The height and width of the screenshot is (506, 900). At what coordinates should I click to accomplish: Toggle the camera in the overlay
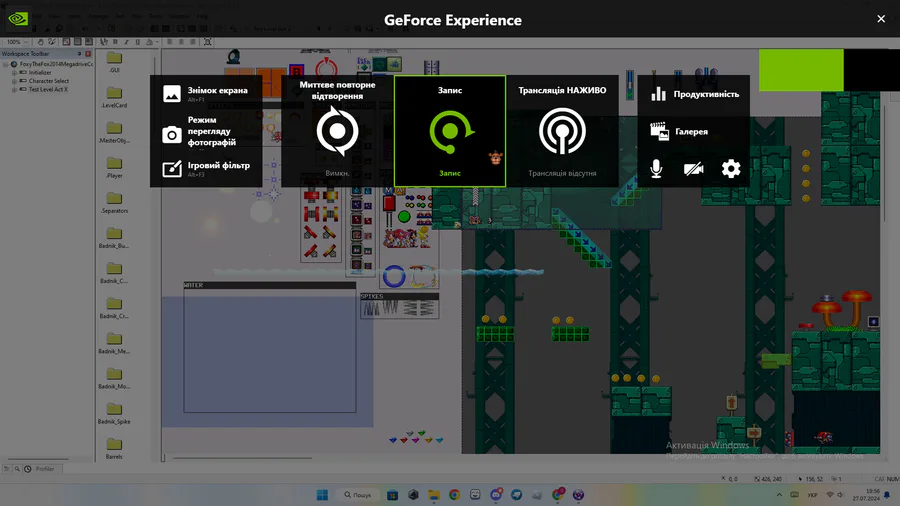693,169
